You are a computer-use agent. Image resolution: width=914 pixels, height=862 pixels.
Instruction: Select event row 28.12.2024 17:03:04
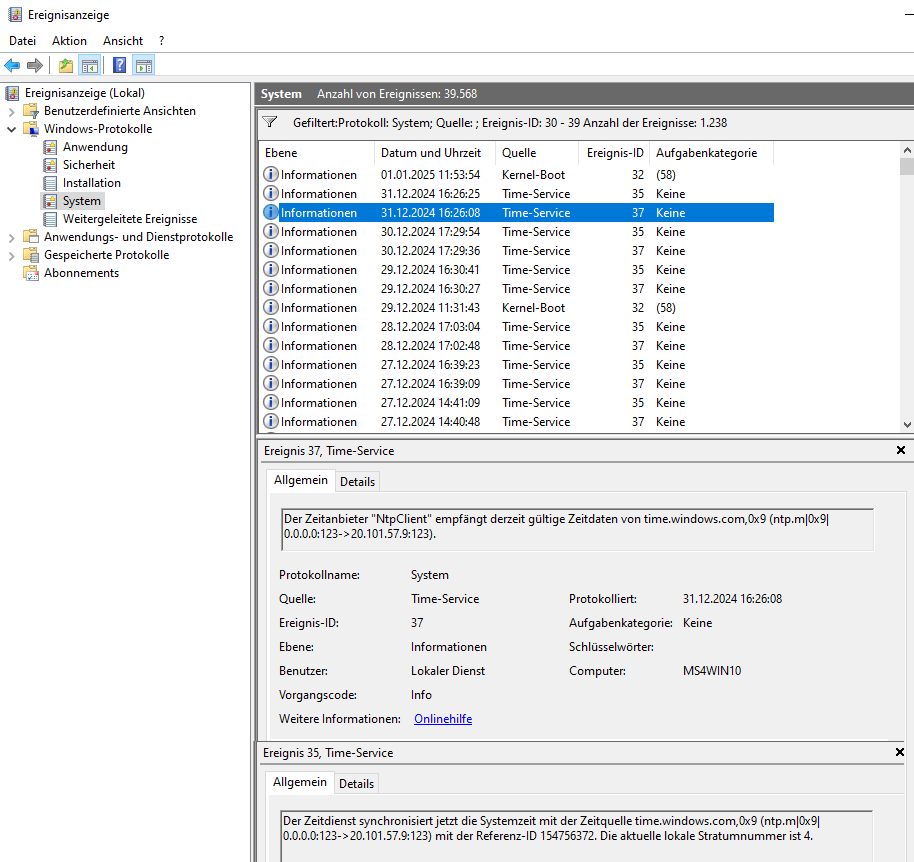(518, 326)
